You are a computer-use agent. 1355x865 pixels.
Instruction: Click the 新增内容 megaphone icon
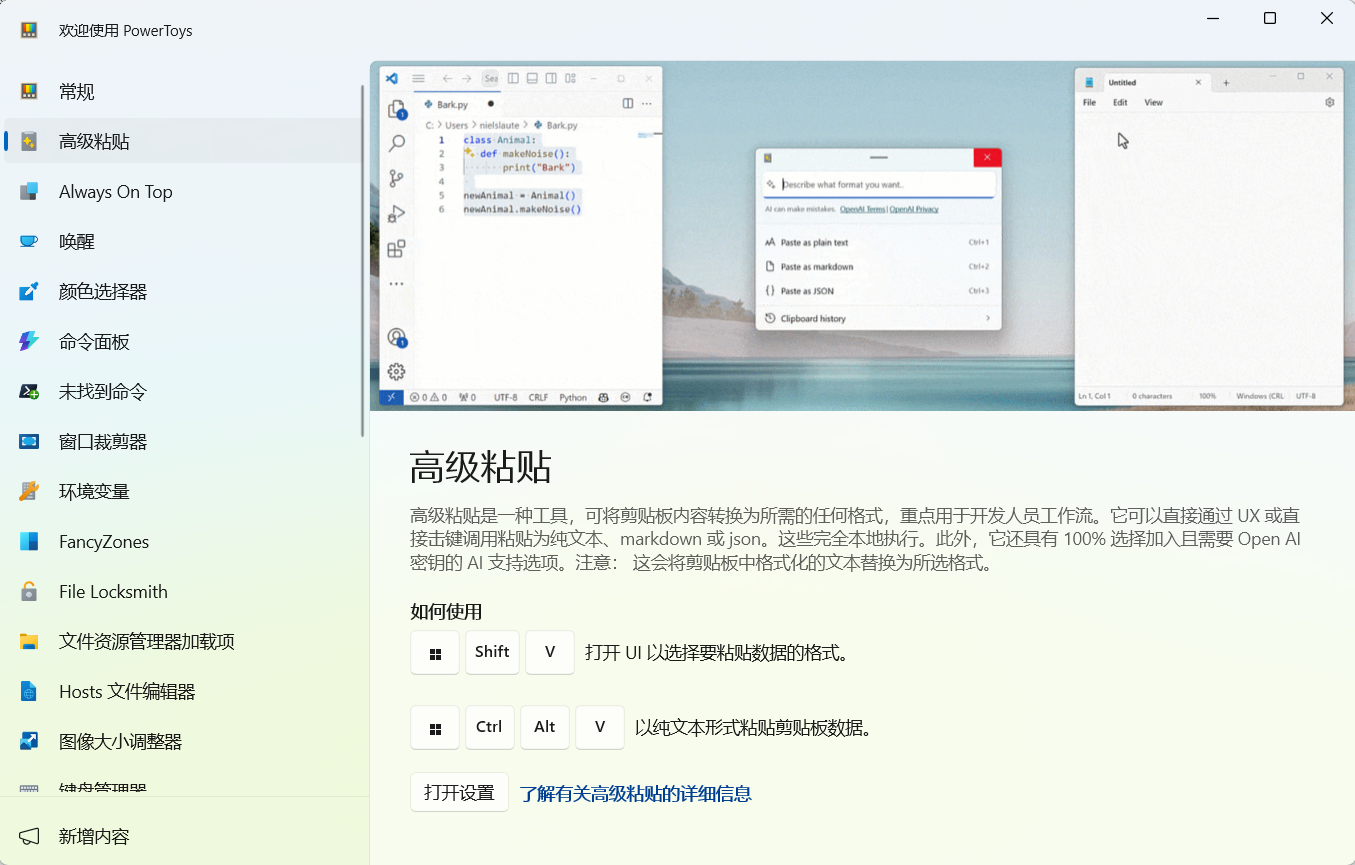click(x=29, y=836)
